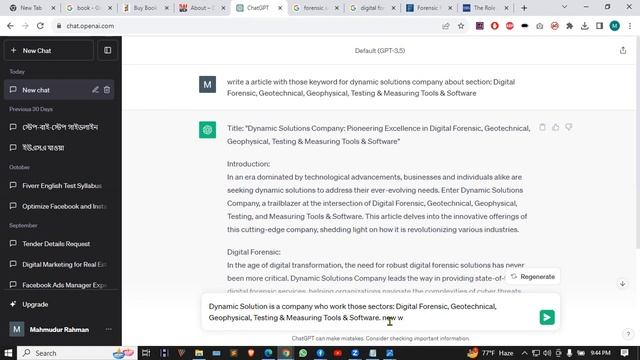Open WhatsApp from the taskbar
This screenshot has height=360, width=640.
pos(303,353)
